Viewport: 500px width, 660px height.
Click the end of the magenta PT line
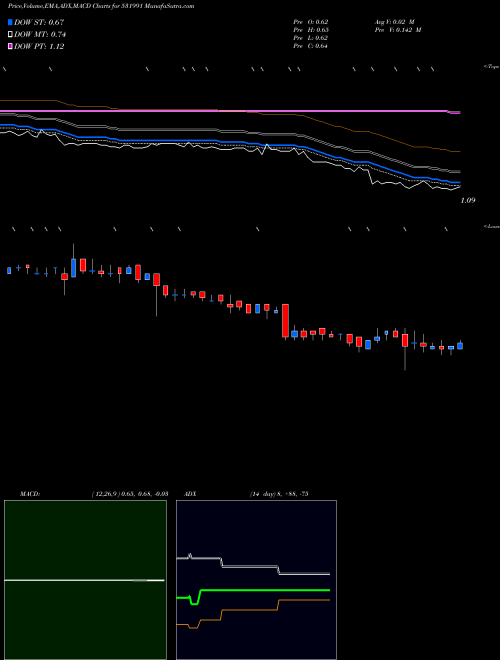coord(455,112)
